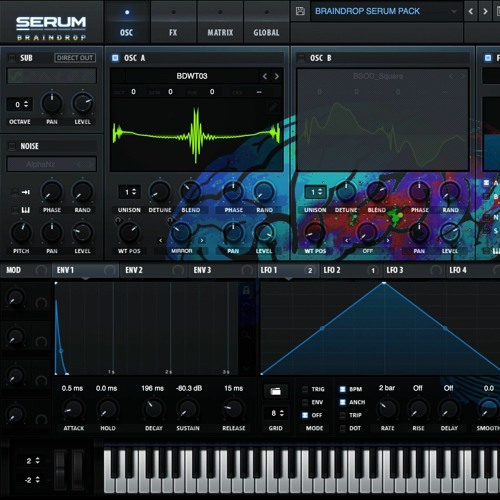Select the ENV 2 tab
Screen dimensions: 500x500
(153, 270)
